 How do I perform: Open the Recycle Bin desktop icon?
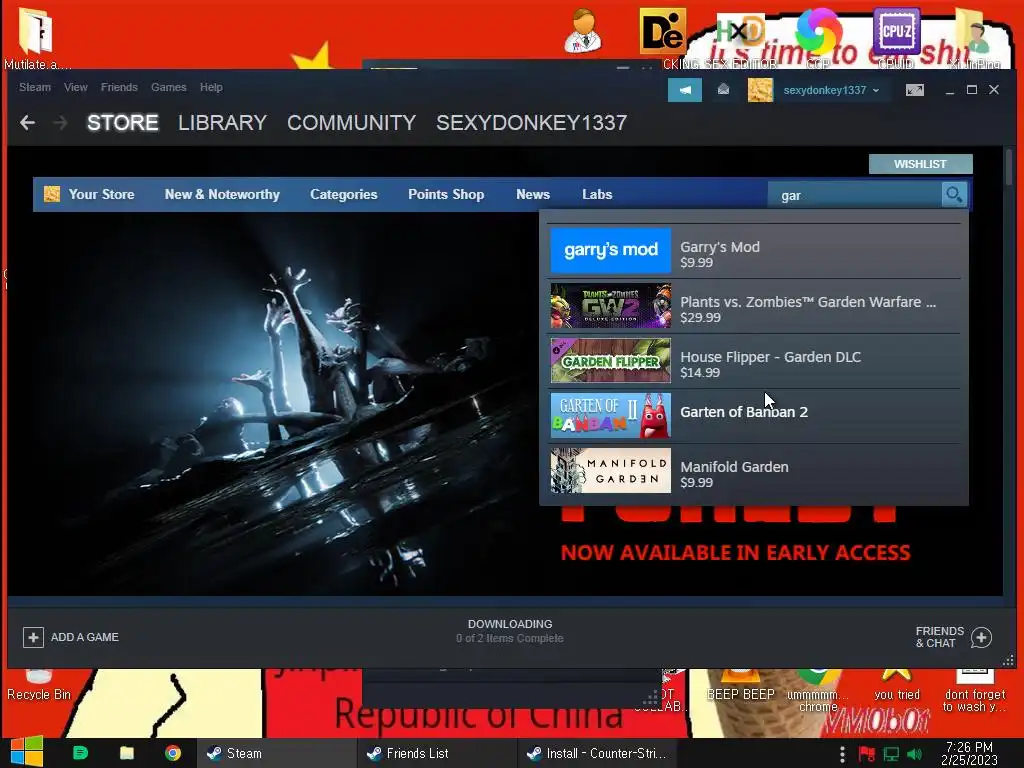coord(39,686)
